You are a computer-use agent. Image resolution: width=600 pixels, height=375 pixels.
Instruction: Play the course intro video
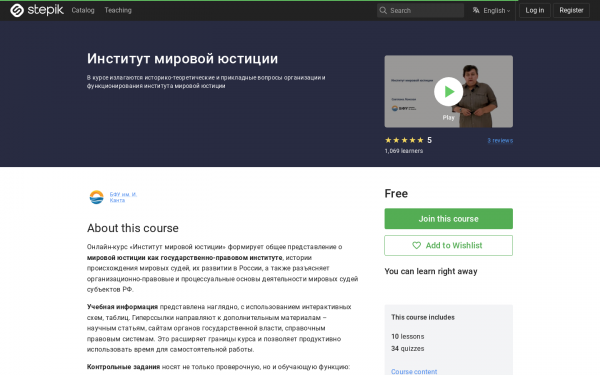click(x=448, y=91)
